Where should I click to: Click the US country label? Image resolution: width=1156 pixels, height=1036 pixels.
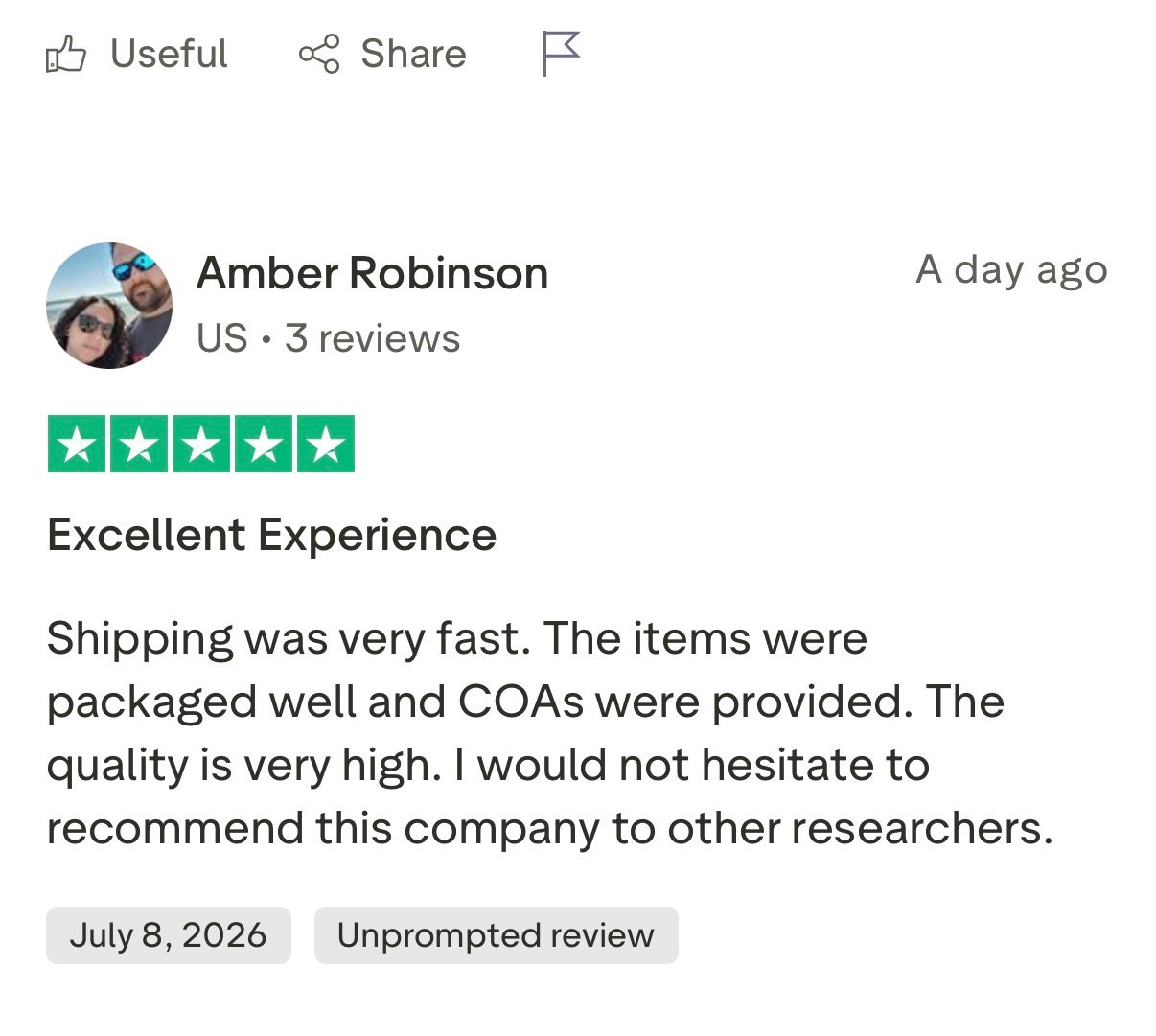coord(221,338)
